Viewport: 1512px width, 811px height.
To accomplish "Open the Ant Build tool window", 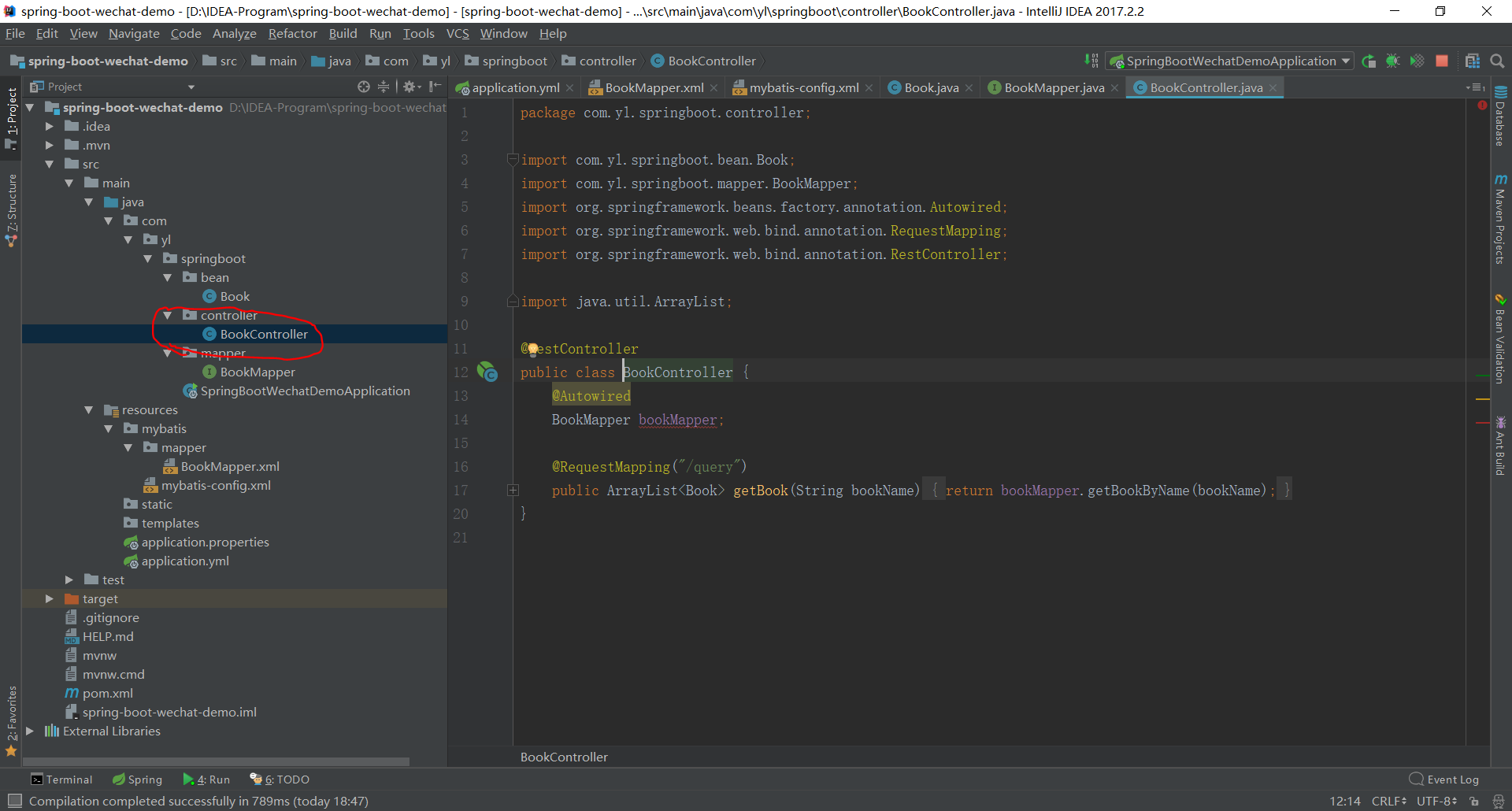I will pos(1500,446).
